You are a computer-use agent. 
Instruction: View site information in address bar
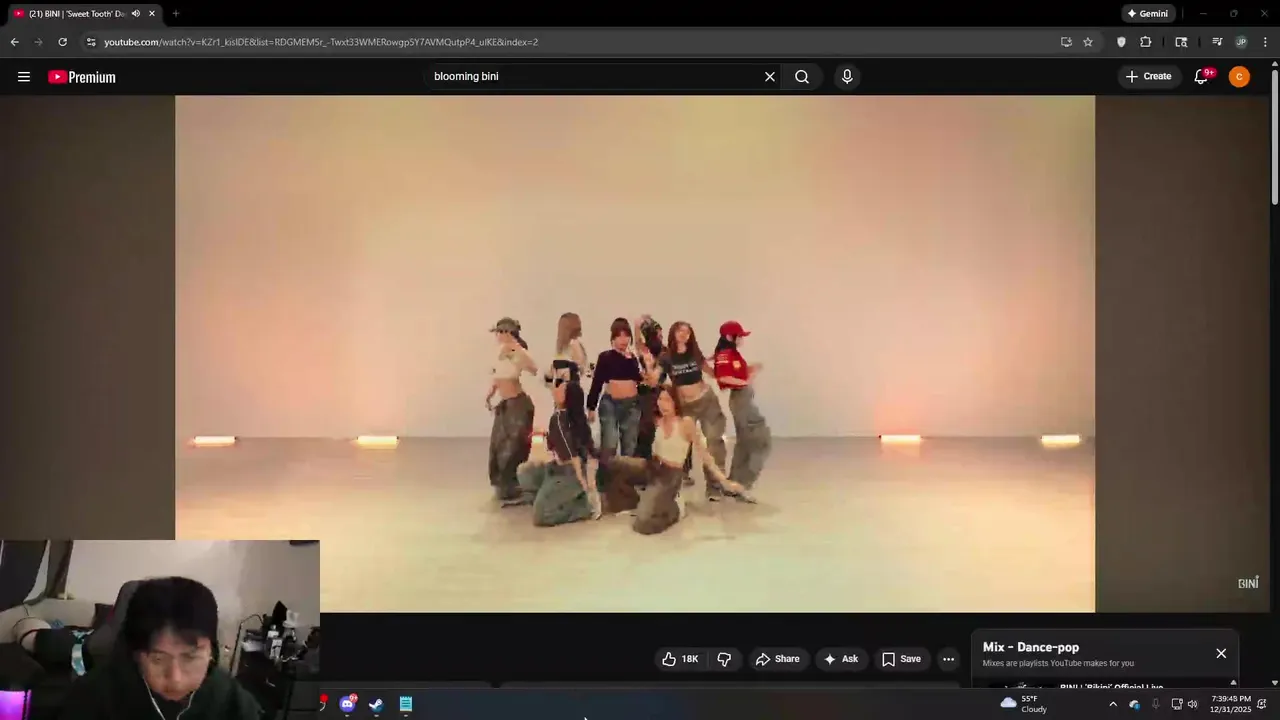coord(90,42)
